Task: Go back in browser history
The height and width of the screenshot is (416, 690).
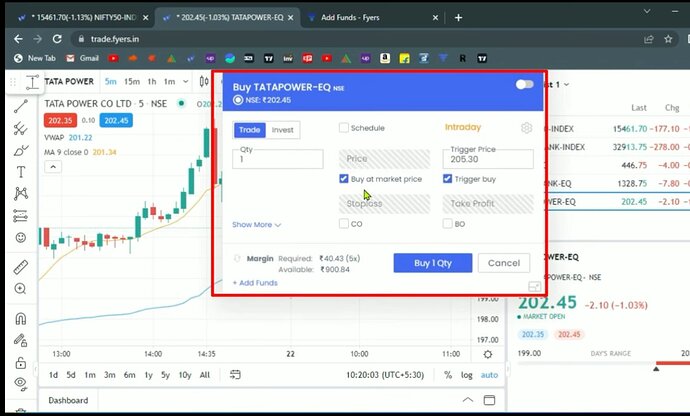Action: tap(18, 39)
